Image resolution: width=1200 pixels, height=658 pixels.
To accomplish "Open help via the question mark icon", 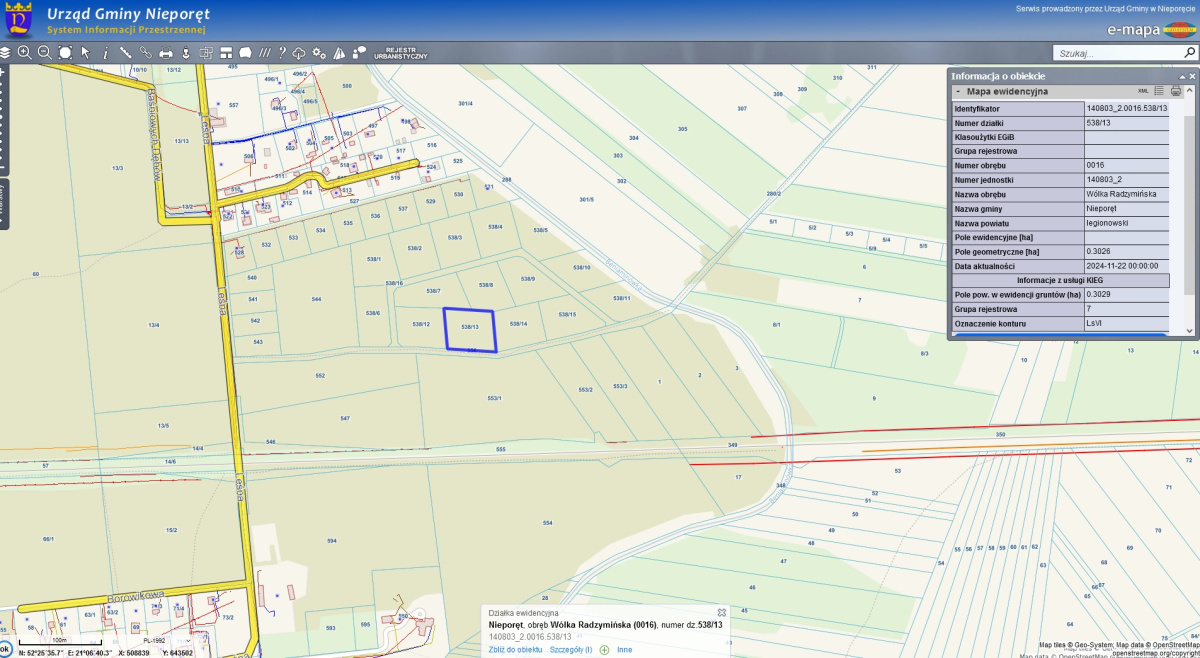I will pyautogui.click(x=282, y=52).
